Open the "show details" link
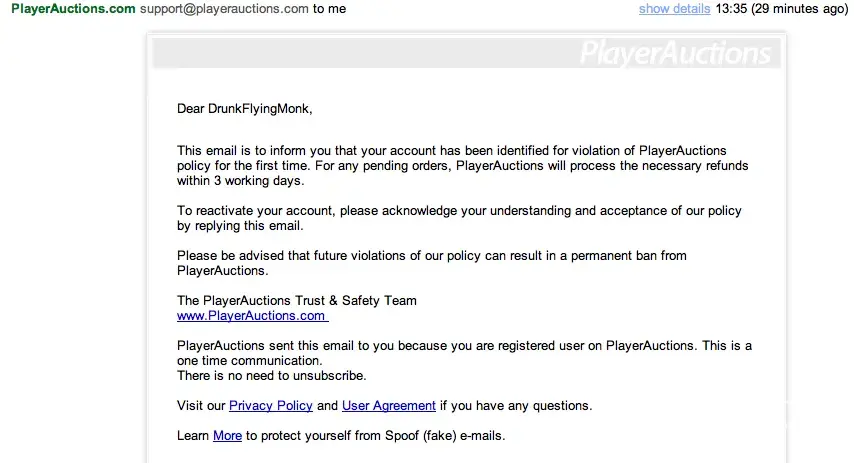 pyautogui.click(x=674, y=9)
